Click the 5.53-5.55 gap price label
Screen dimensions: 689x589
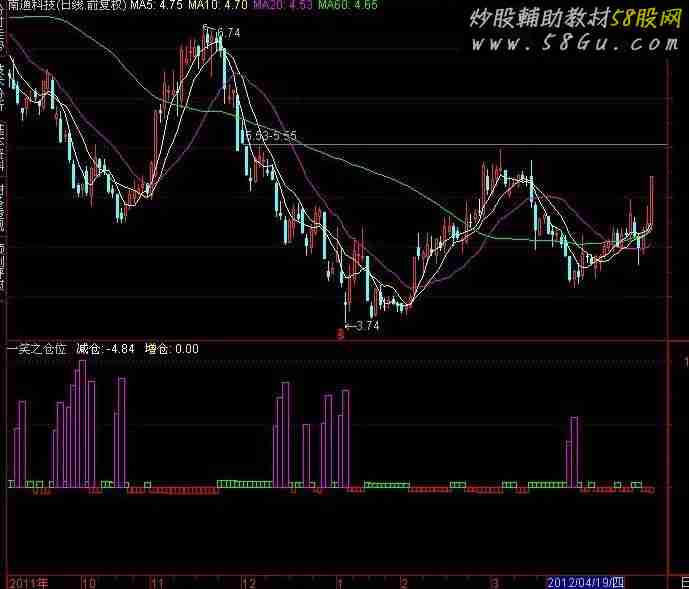[x=270, y=134]
